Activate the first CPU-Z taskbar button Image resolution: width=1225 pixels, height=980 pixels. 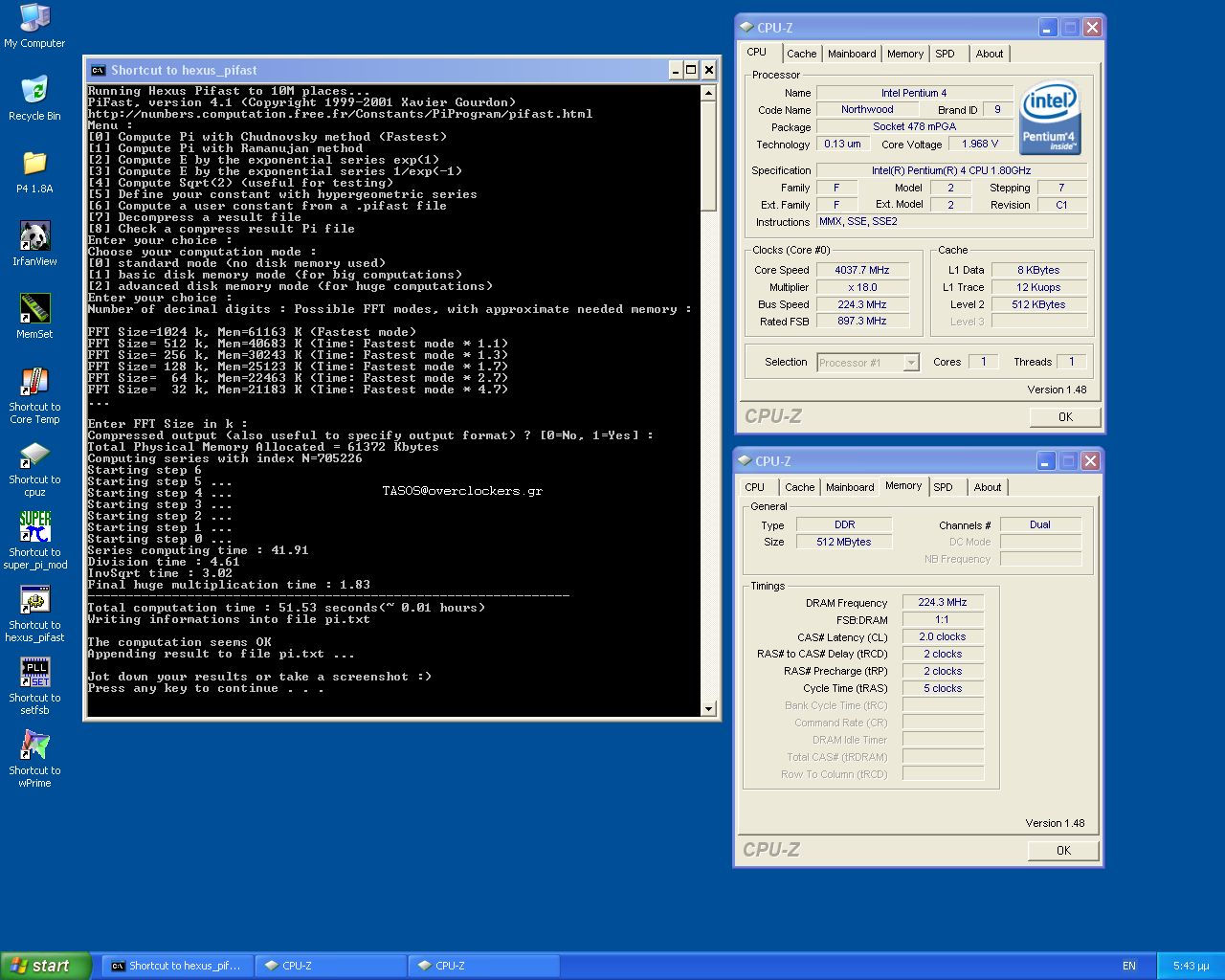click(x=330, y=966)
